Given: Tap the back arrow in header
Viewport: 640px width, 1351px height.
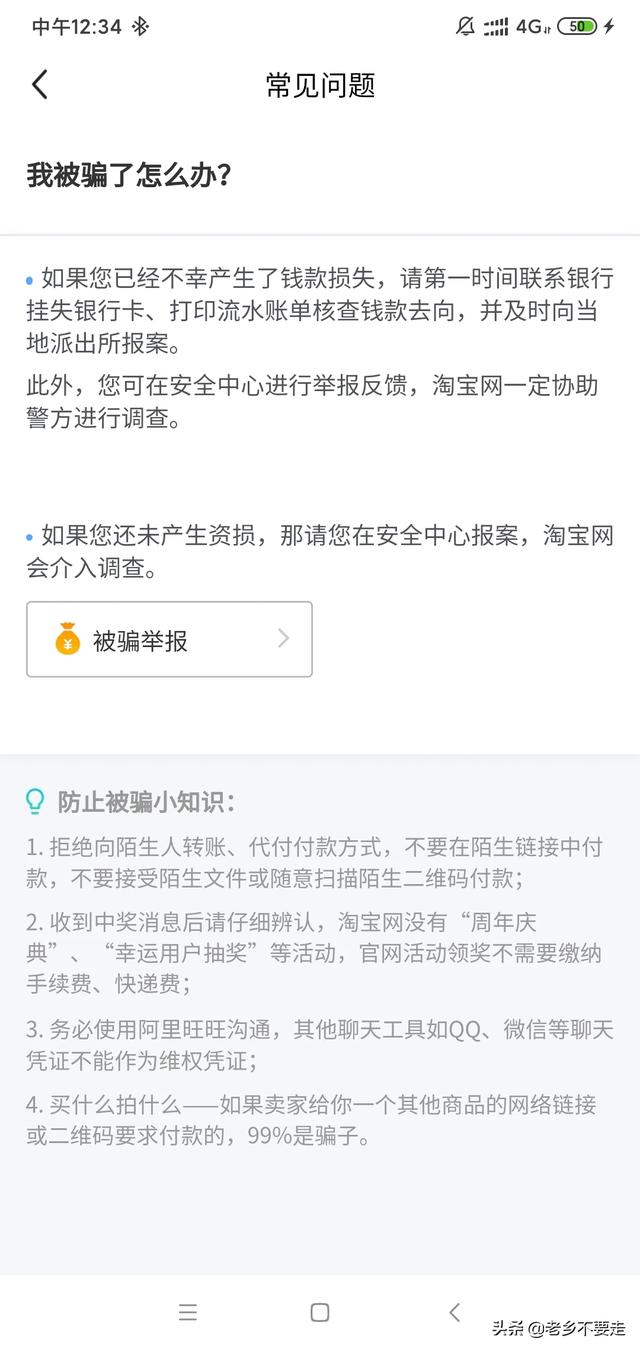Looking at the screenshot, I should click(x=40, y=84).
